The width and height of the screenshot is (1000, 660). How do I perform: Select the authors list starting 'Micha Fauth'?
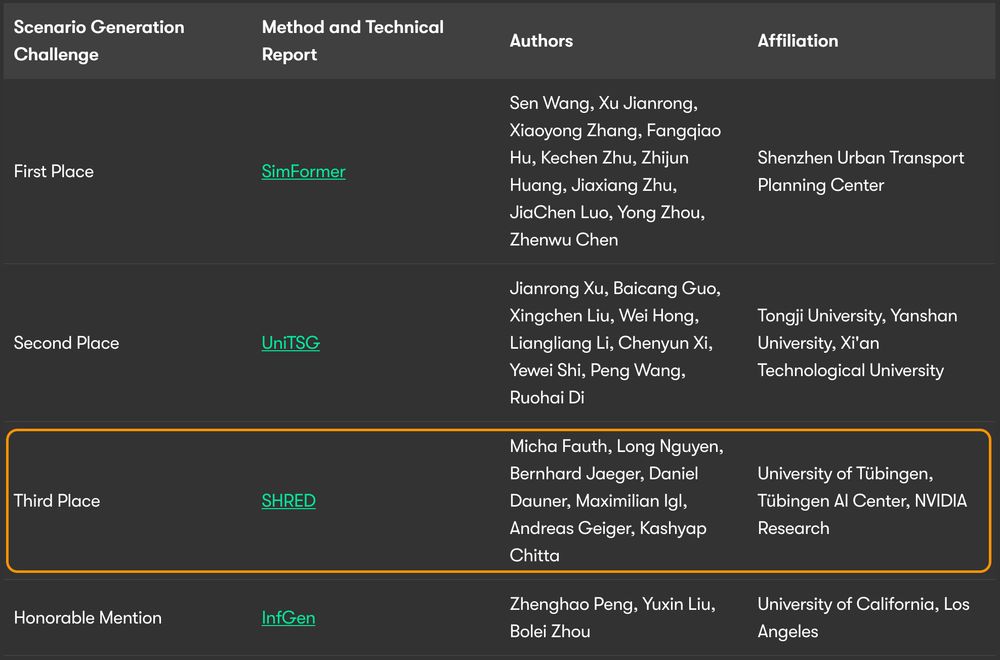[x=617, y=501]
